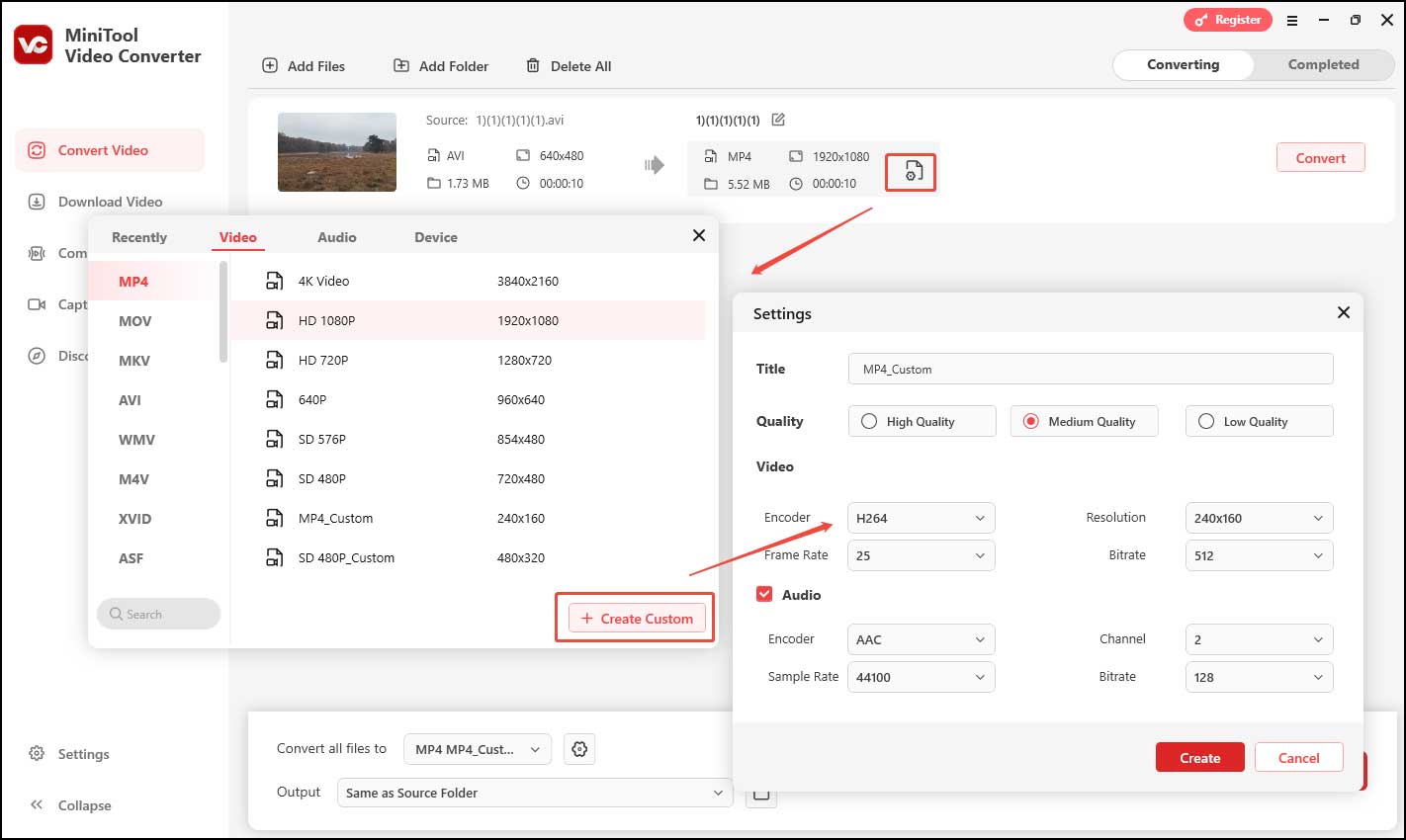Open the Resolution 240x160 dropdown
Viewport: 1406px width, 840px height.
(1259, 518)
